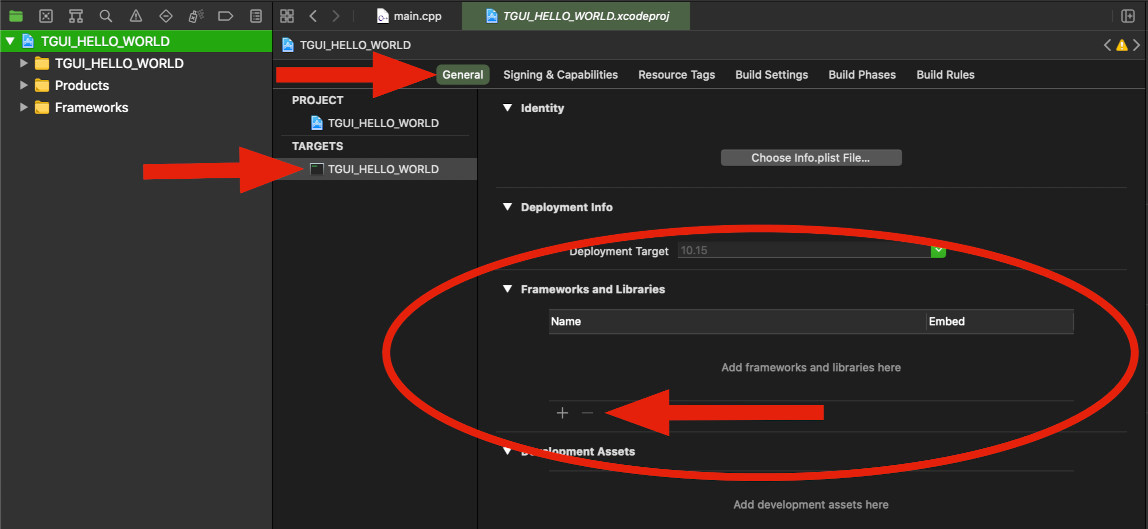Click the Embed column header

click(x=999, y=321)
